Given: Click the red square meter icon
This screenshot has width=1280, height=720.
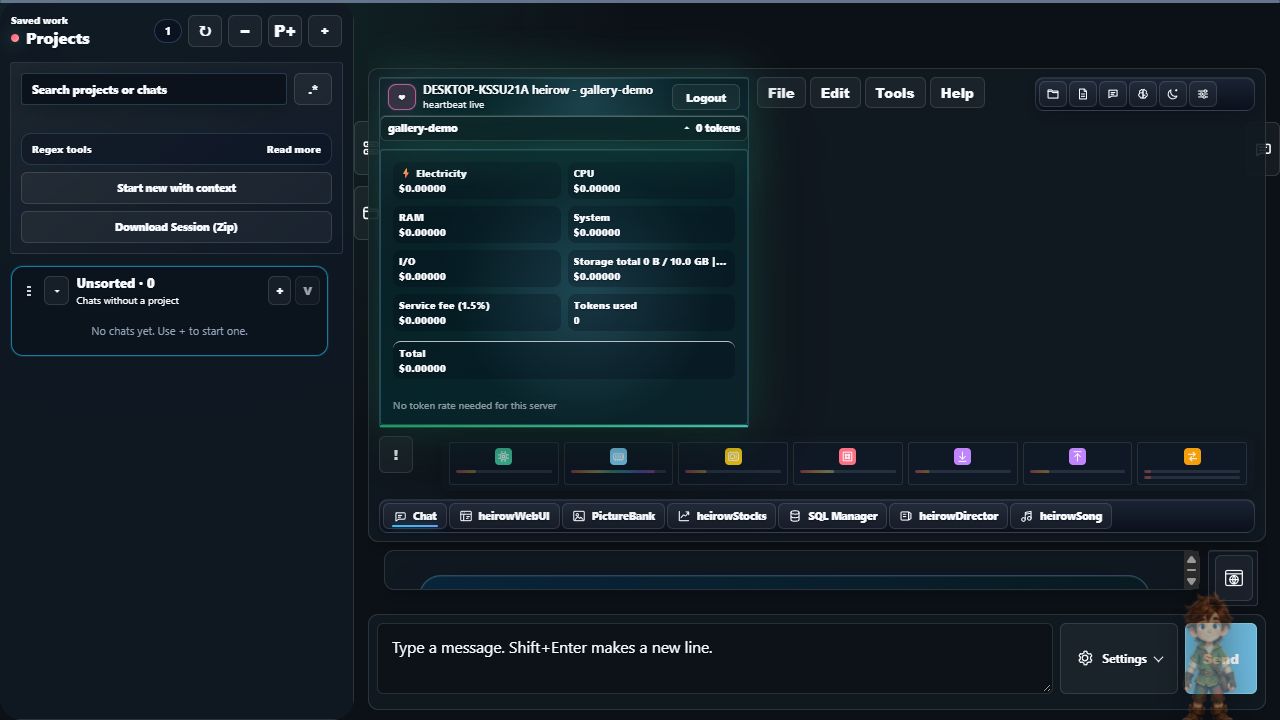Looking at the screenshot, I should [847, 456].
